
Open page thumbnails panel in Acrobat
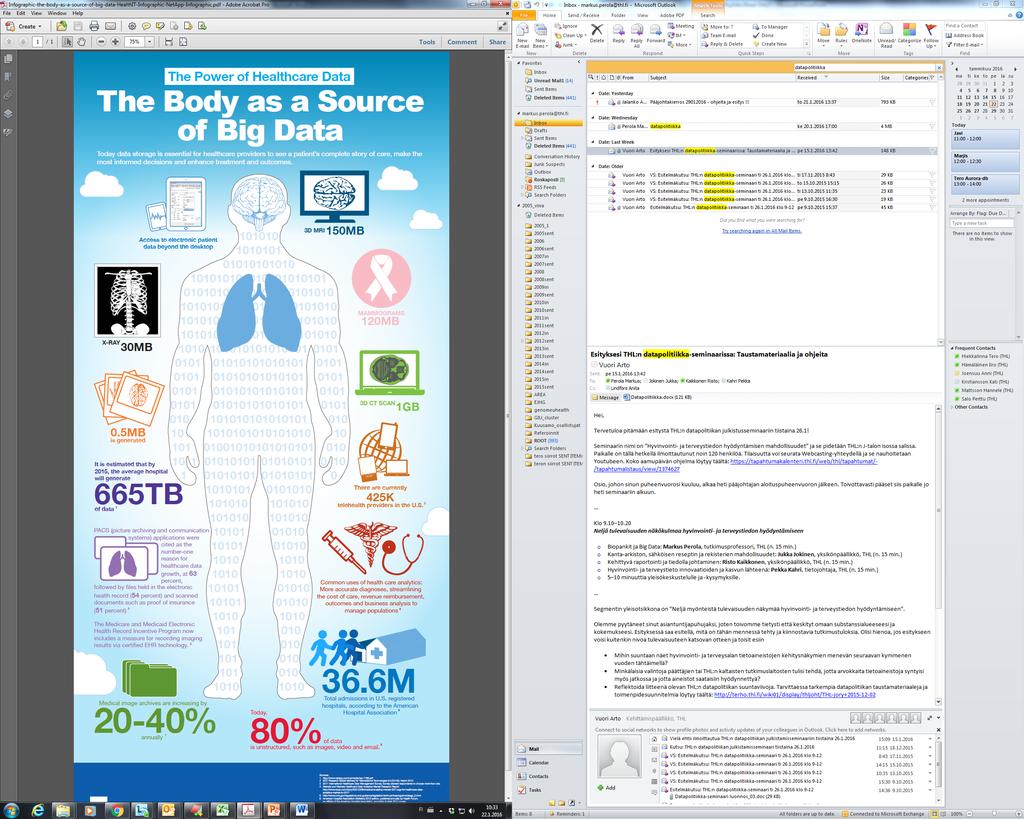click(8, 59)
